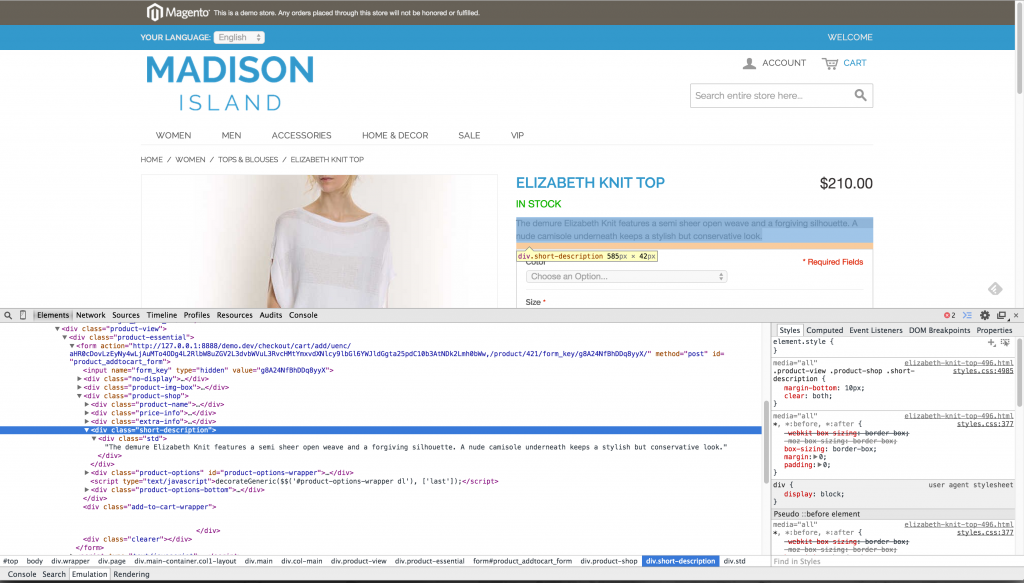
Task: Open DevTools settings gear
Action: point(985,315)
